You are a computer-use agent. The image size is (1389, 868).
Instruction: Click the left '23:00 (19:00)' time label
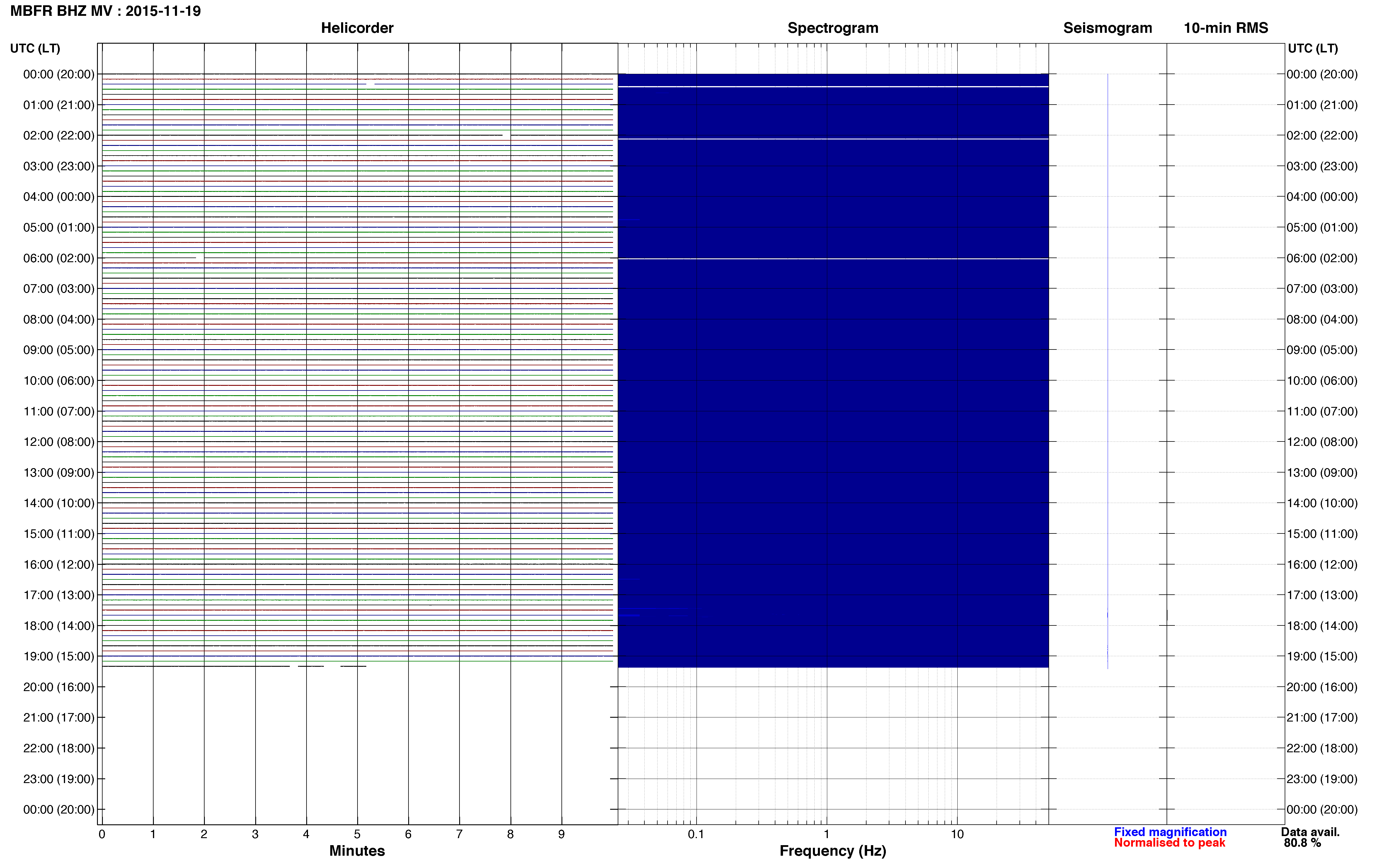pos(59,779)
